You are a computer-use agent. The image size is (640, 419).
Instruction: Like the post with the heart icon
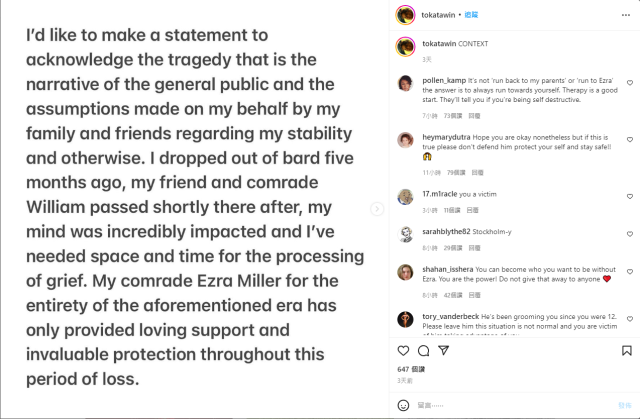coord(404,351)
